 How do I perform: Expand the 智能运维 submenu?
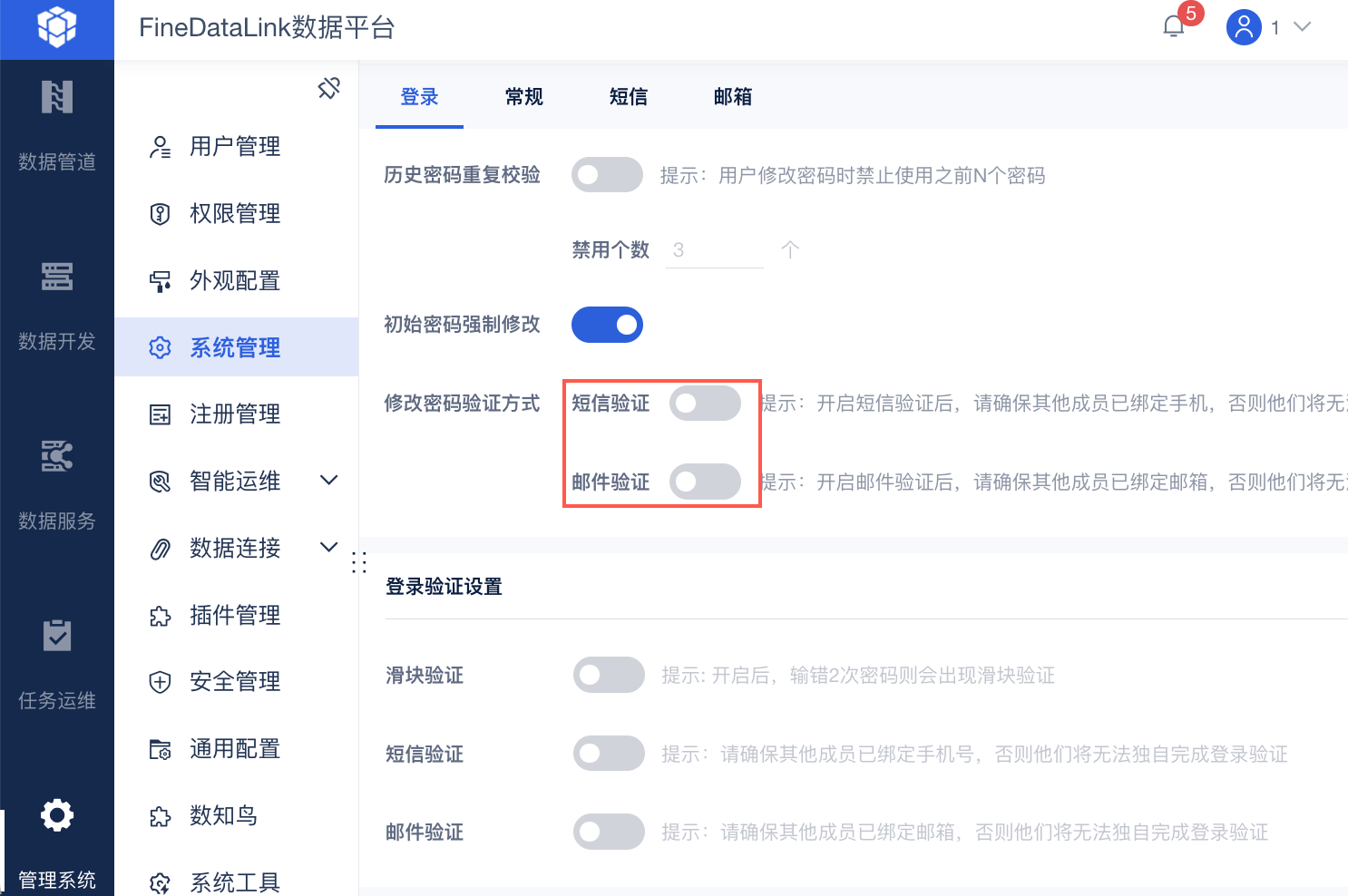pos(329,481)
